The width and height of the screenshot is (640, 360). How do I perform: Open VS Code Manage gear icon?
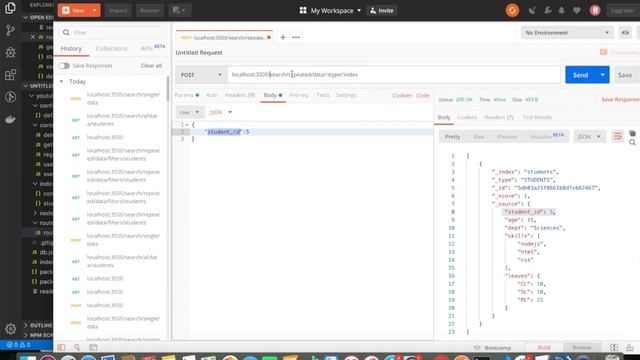point(10,329)
